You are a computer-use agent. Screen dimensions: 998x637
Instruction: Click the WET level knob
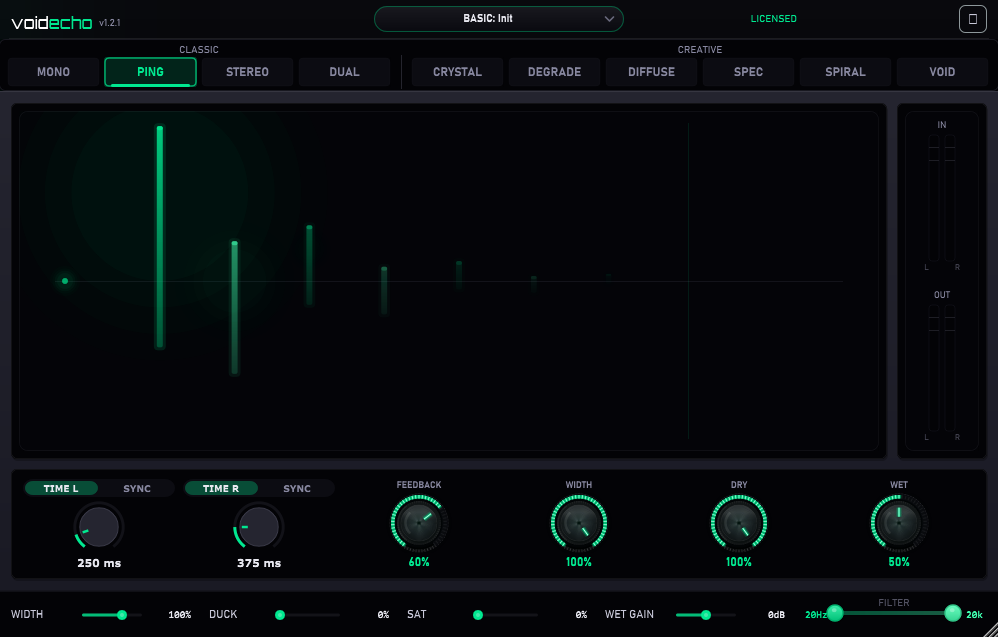point(897,523)
